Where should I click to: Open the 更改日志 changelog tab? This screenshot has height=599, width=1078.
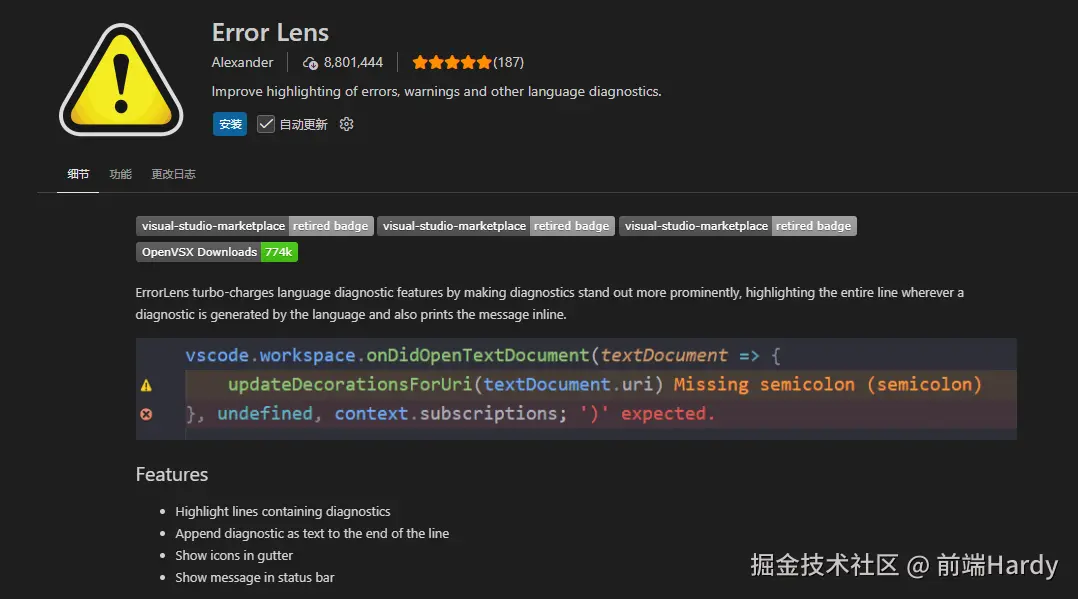point(173,174)
